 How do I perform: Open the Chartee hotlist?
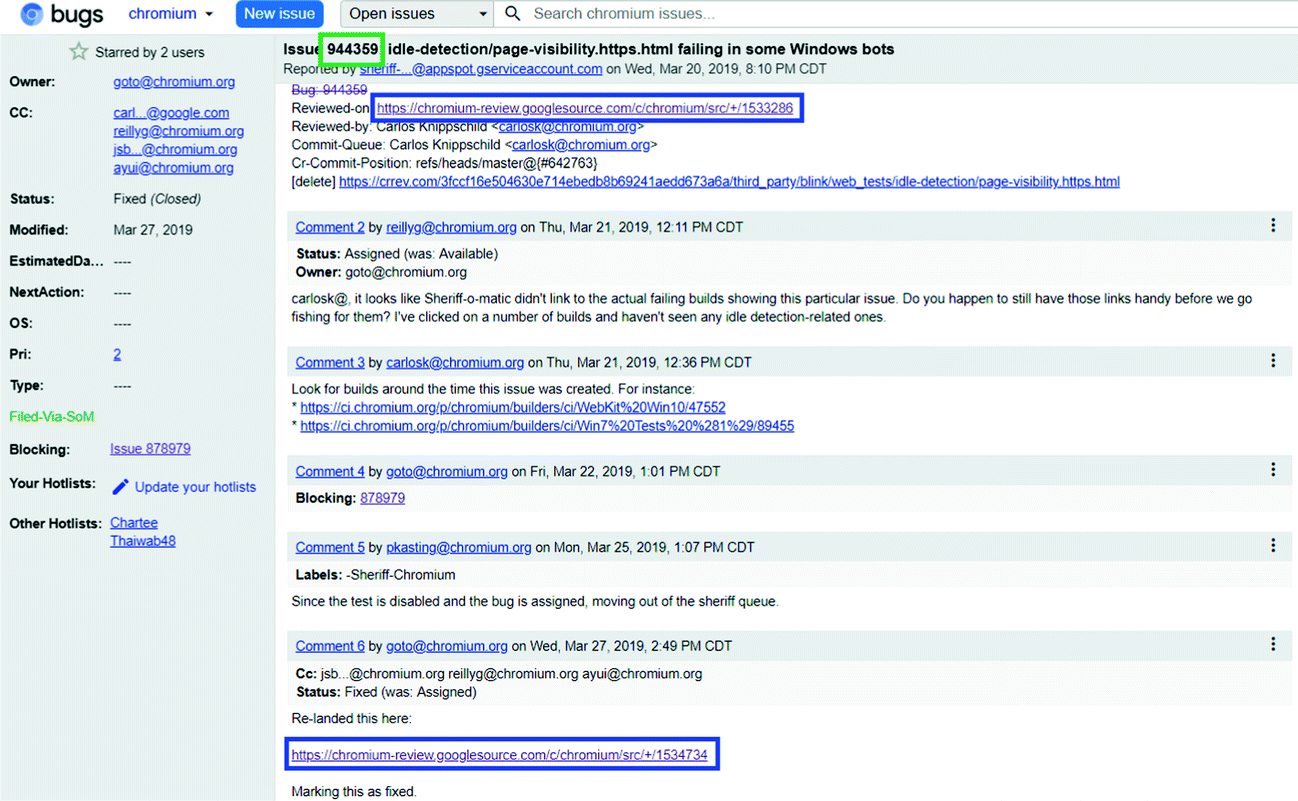click(x=134, y=523)
